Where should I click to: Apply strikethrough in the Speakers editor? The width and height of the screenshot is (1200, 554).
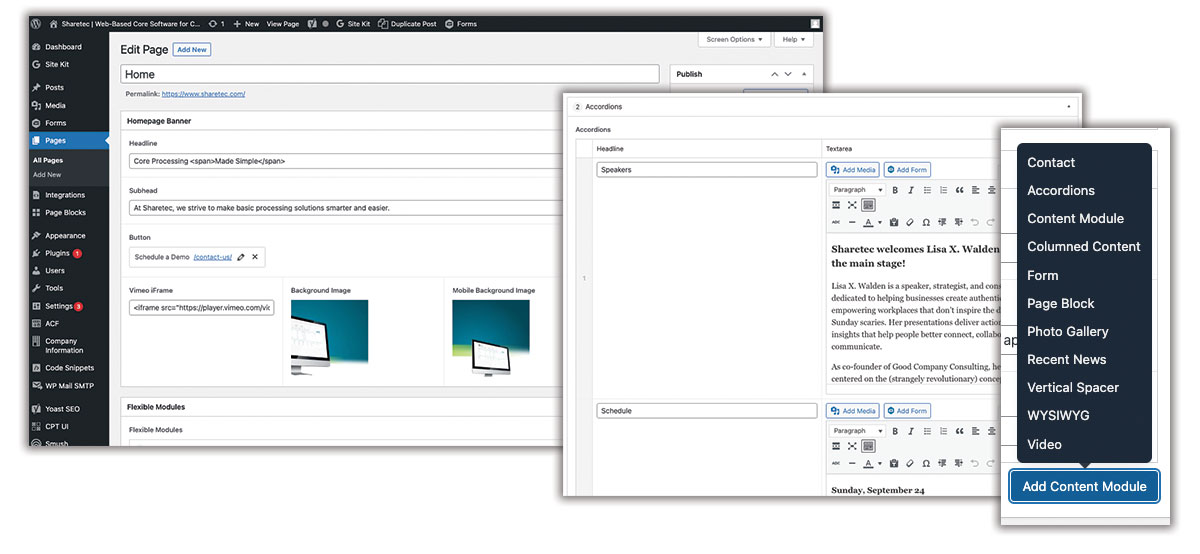[x=836, y=222]
